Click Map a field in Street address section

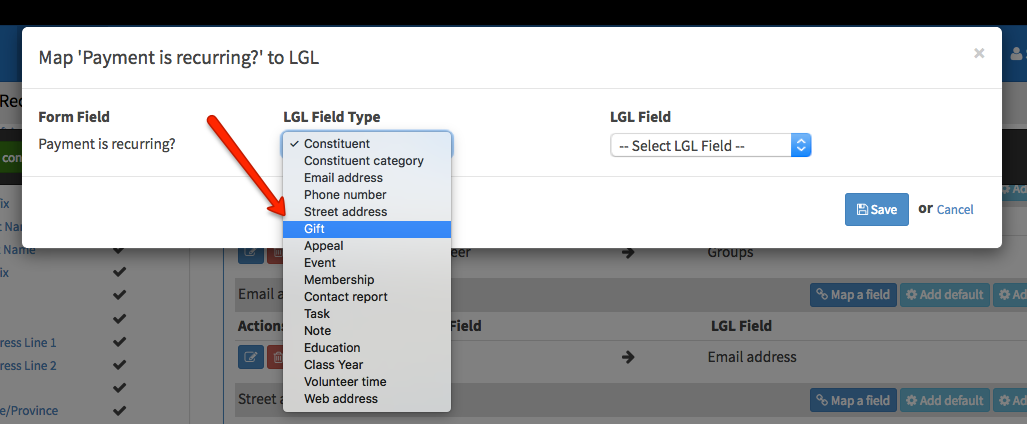tap(853, 400)
